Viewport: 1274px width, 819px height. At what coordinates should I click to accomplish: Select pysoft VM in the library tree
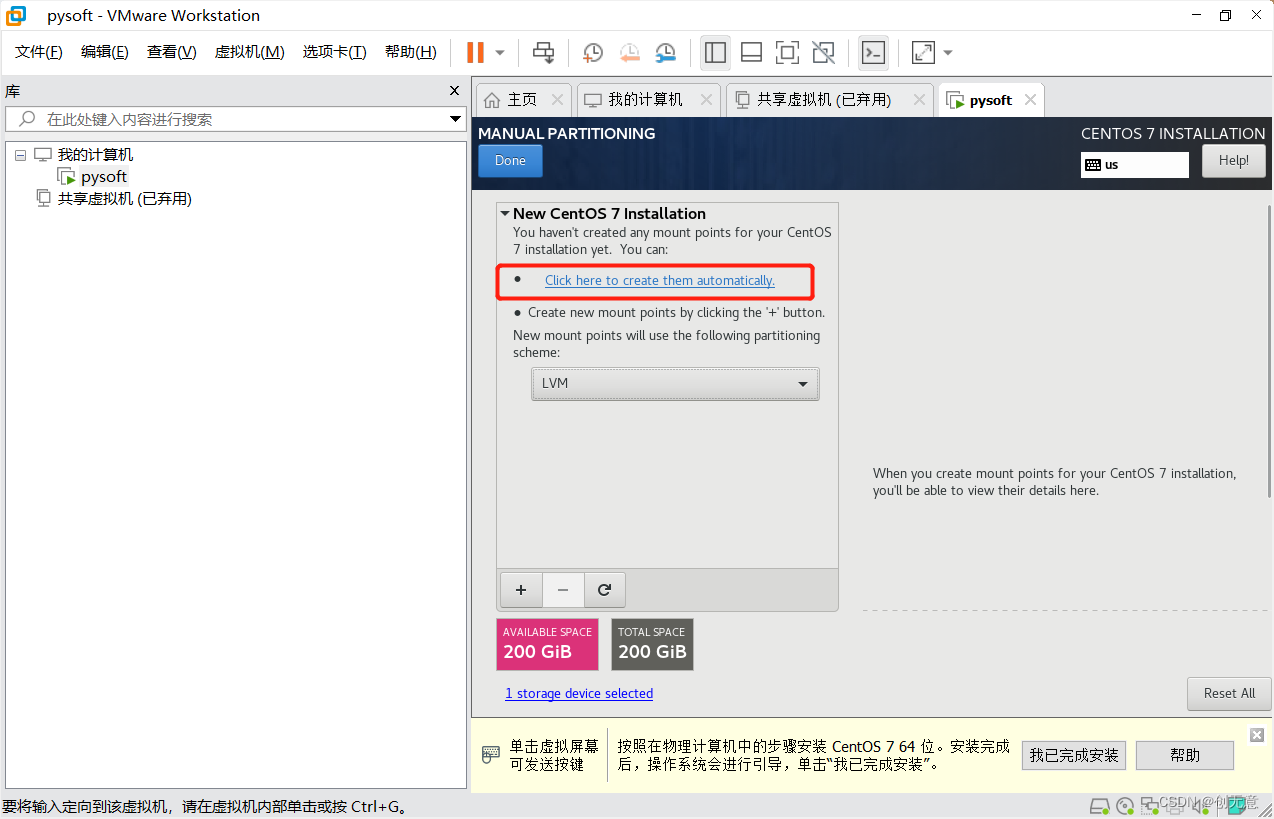(104, 177)
